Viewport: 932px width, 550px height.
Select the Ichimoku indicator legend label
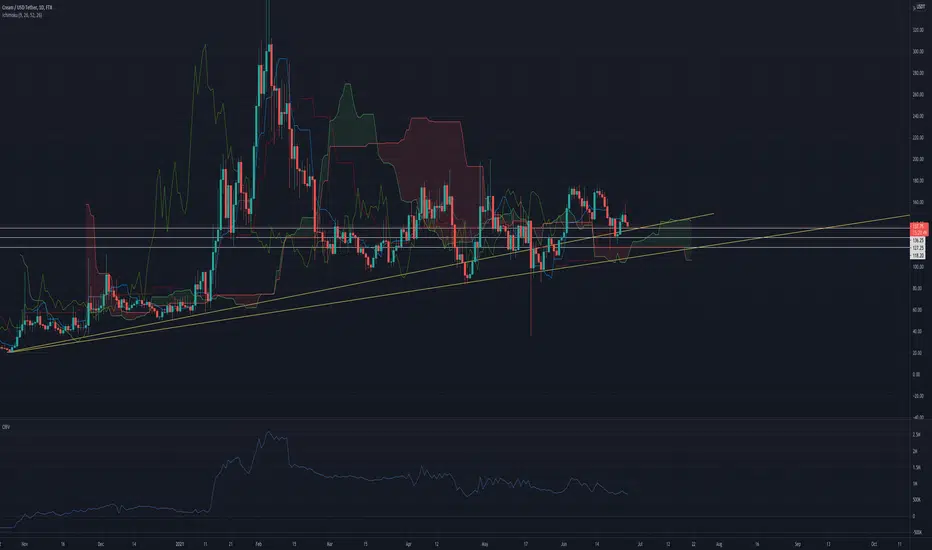(21, 15)
